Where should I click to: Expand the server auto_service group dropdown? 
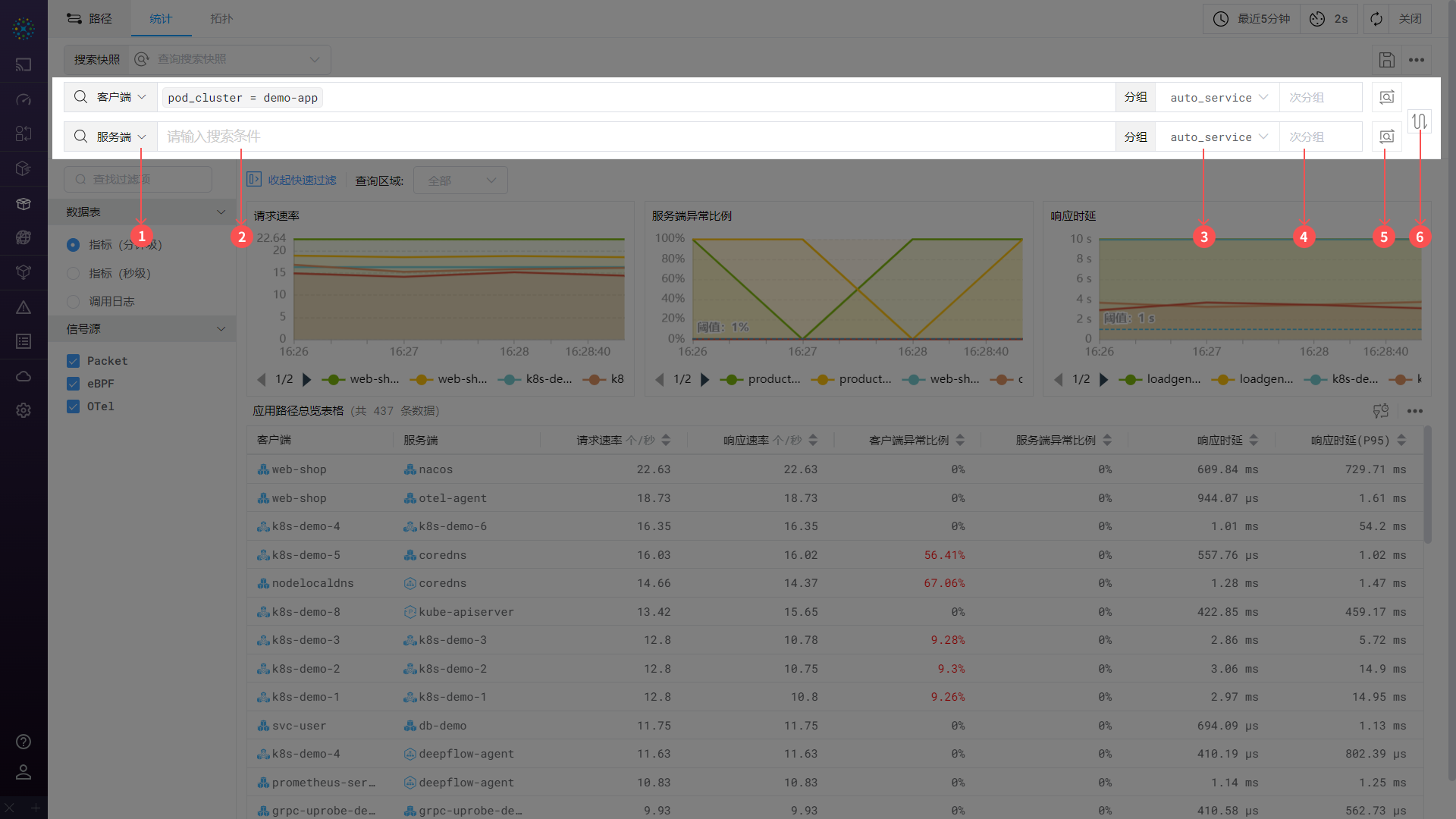[x=1218, y=137]
